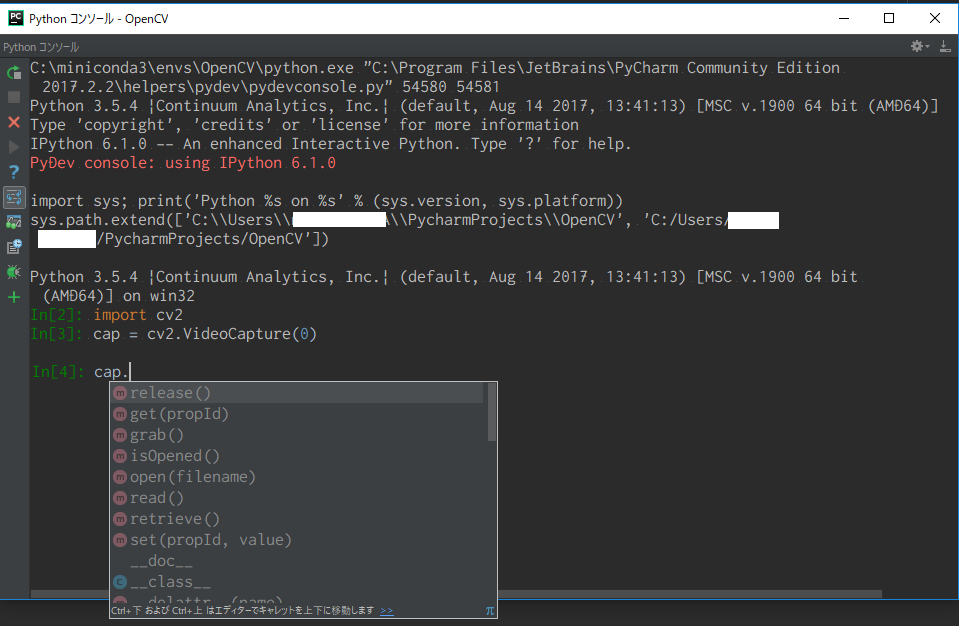Click the >> link in the hint bar

coord(387,609)
